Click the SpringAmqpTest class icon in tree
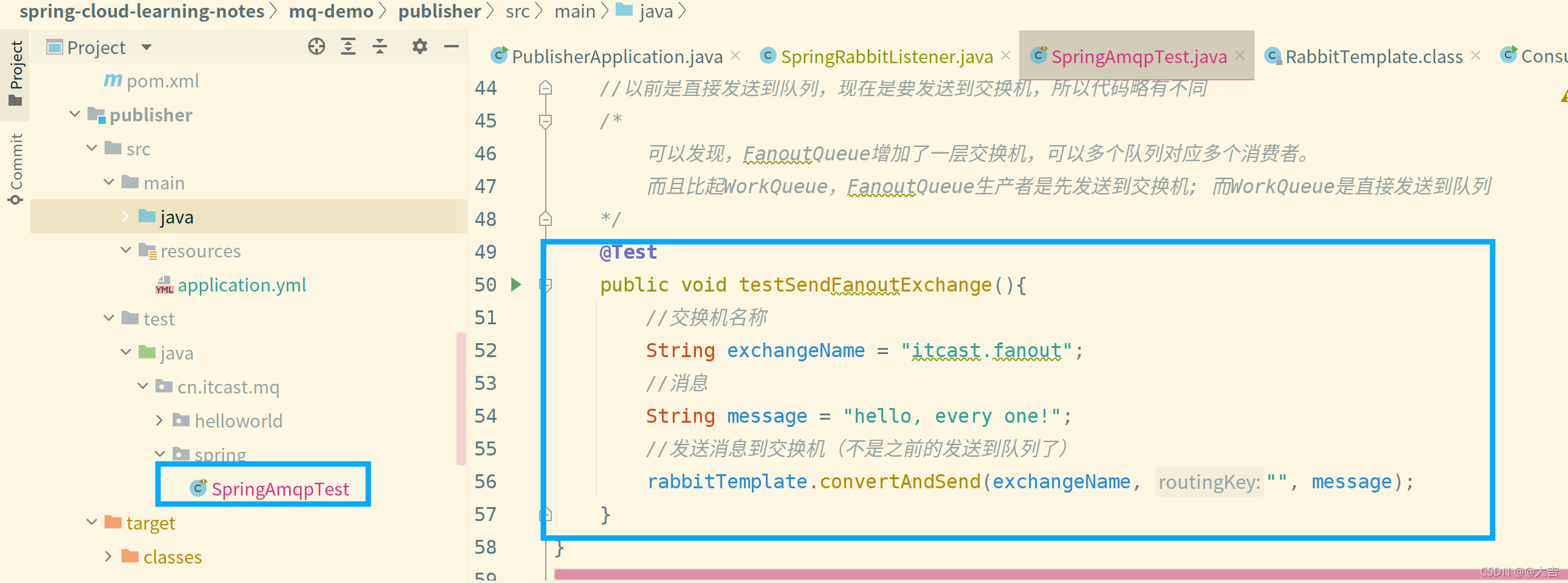 199,488
